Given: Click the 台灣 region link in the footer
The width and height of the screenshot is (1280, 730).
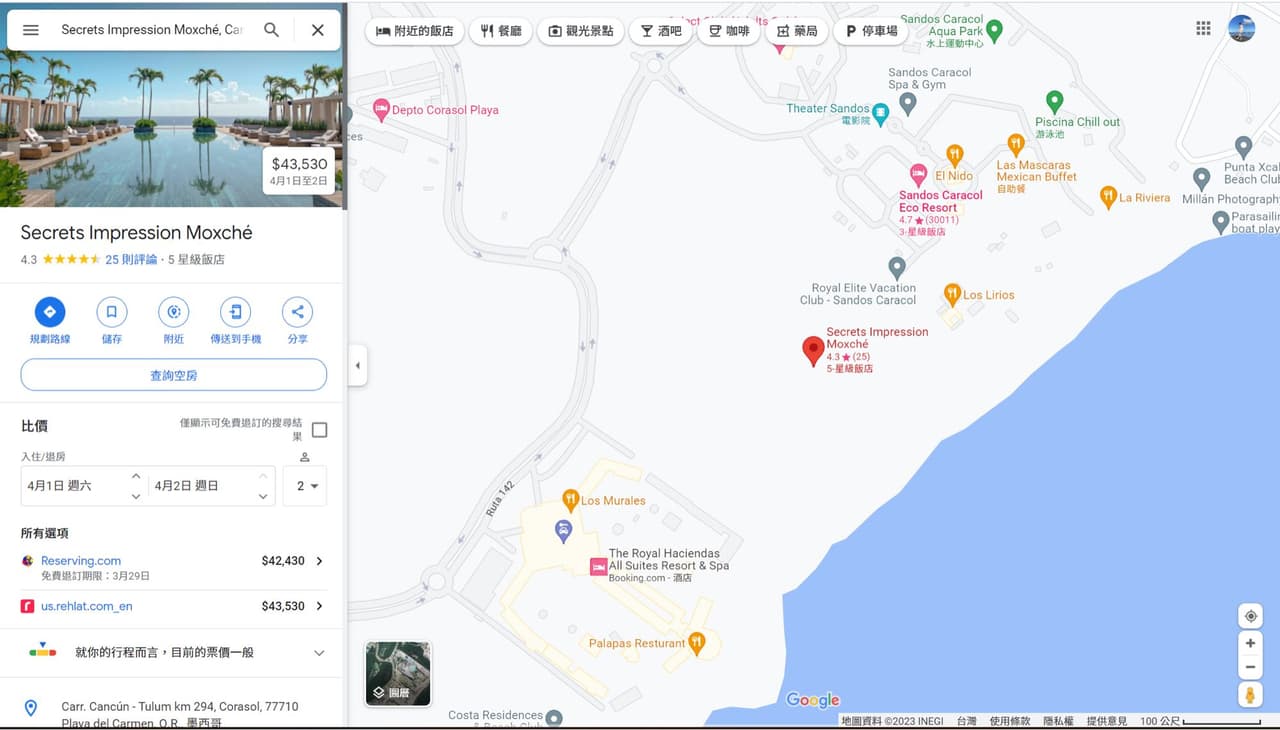Looking at the screenshot, I should coord(966,721).
